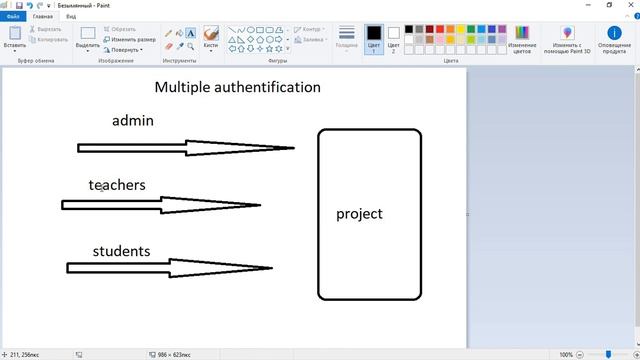Choose the Diamond shape
Screen dimensions: 640x360
[251, 40]
